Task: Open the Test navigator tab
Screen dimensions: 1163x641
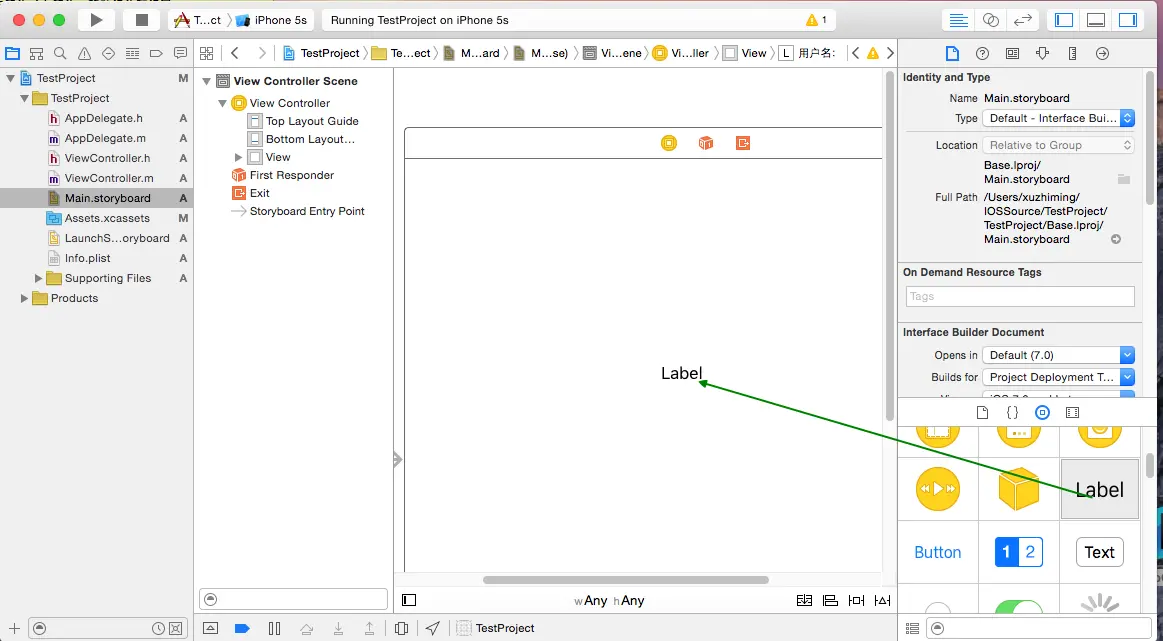Action: [x=108, y=53]
